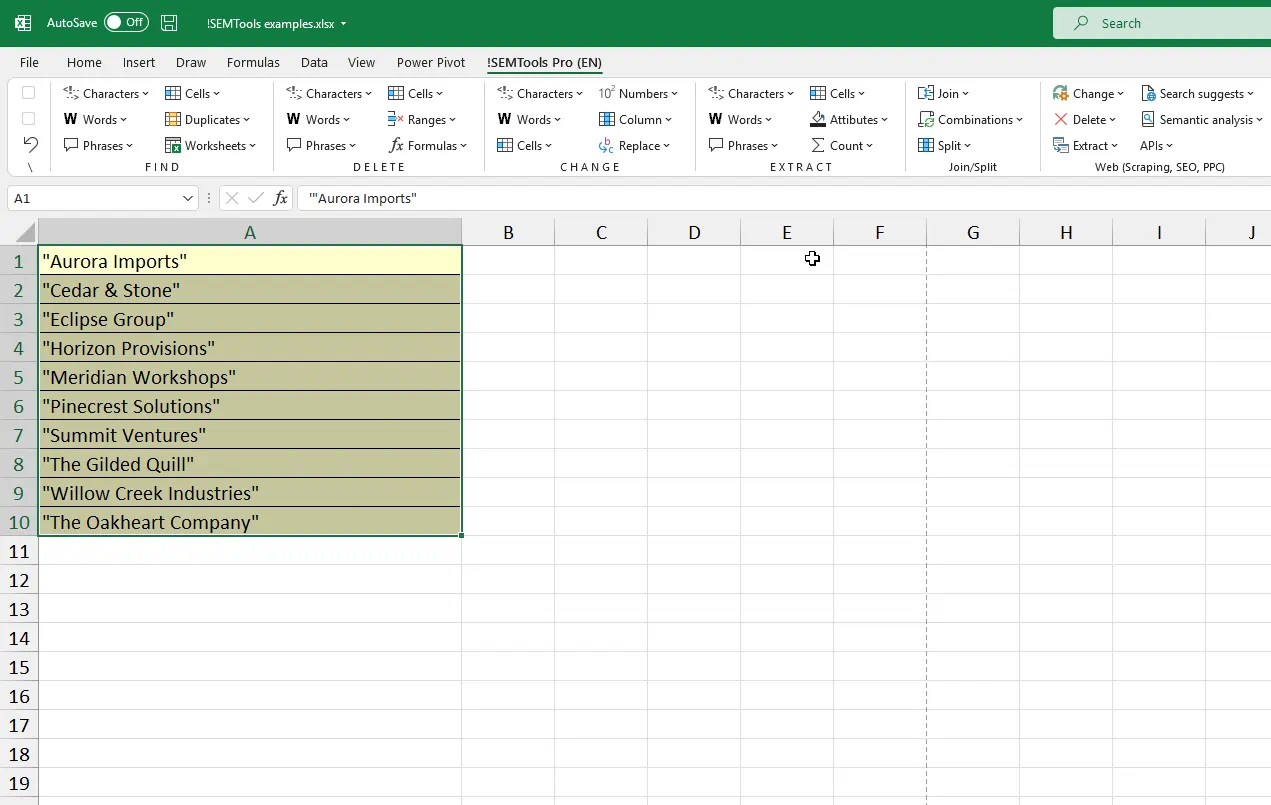Click cell containing "Willow Creek Industries"
This screenshot has width=1271, height=805.
pos(250,493)
